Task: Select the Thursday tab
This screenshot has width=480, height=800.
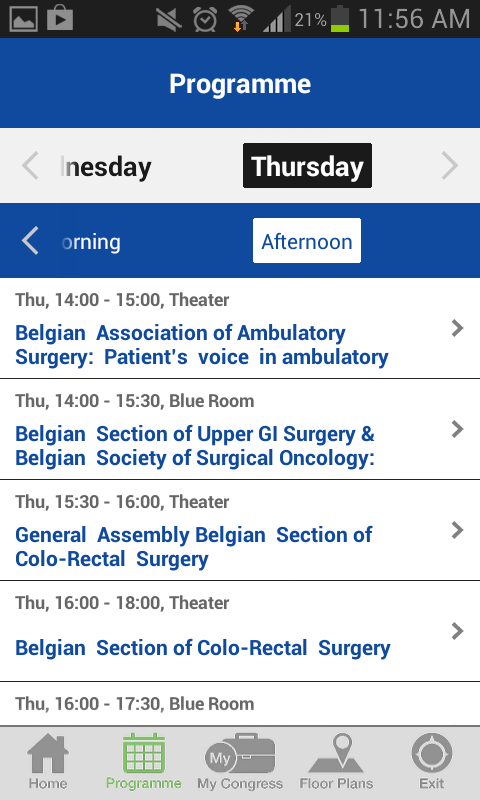Action: [307, 166]
